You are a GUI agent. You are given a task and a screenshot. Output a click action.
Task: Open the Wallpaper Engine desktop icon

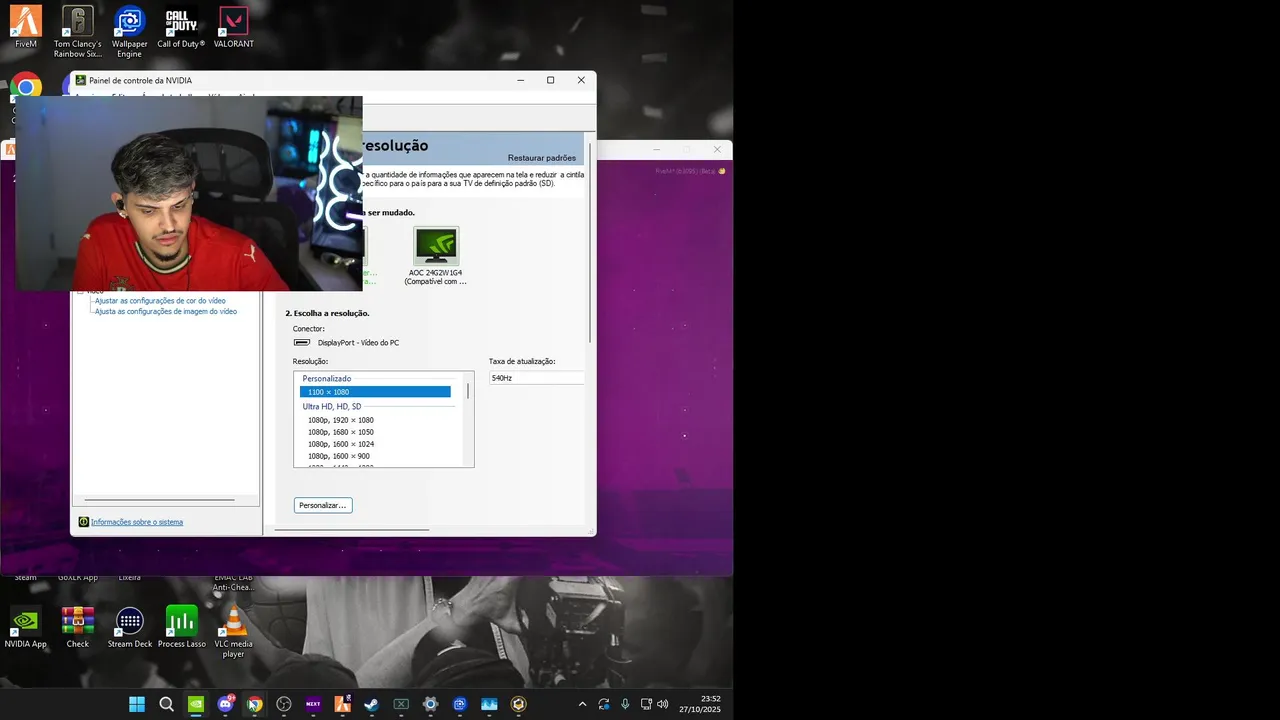[130, 32]
